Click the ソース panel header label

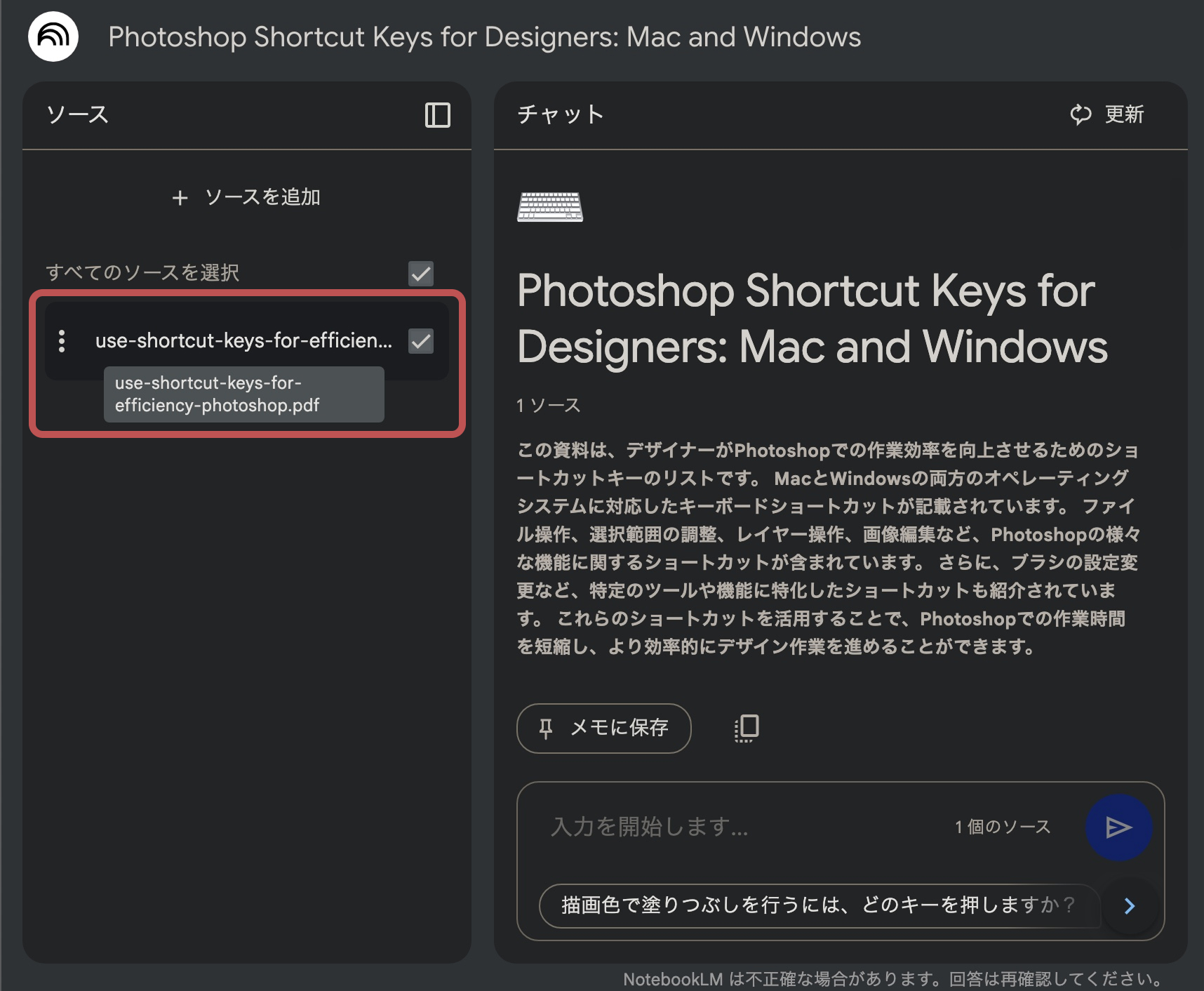pos(77,114)
